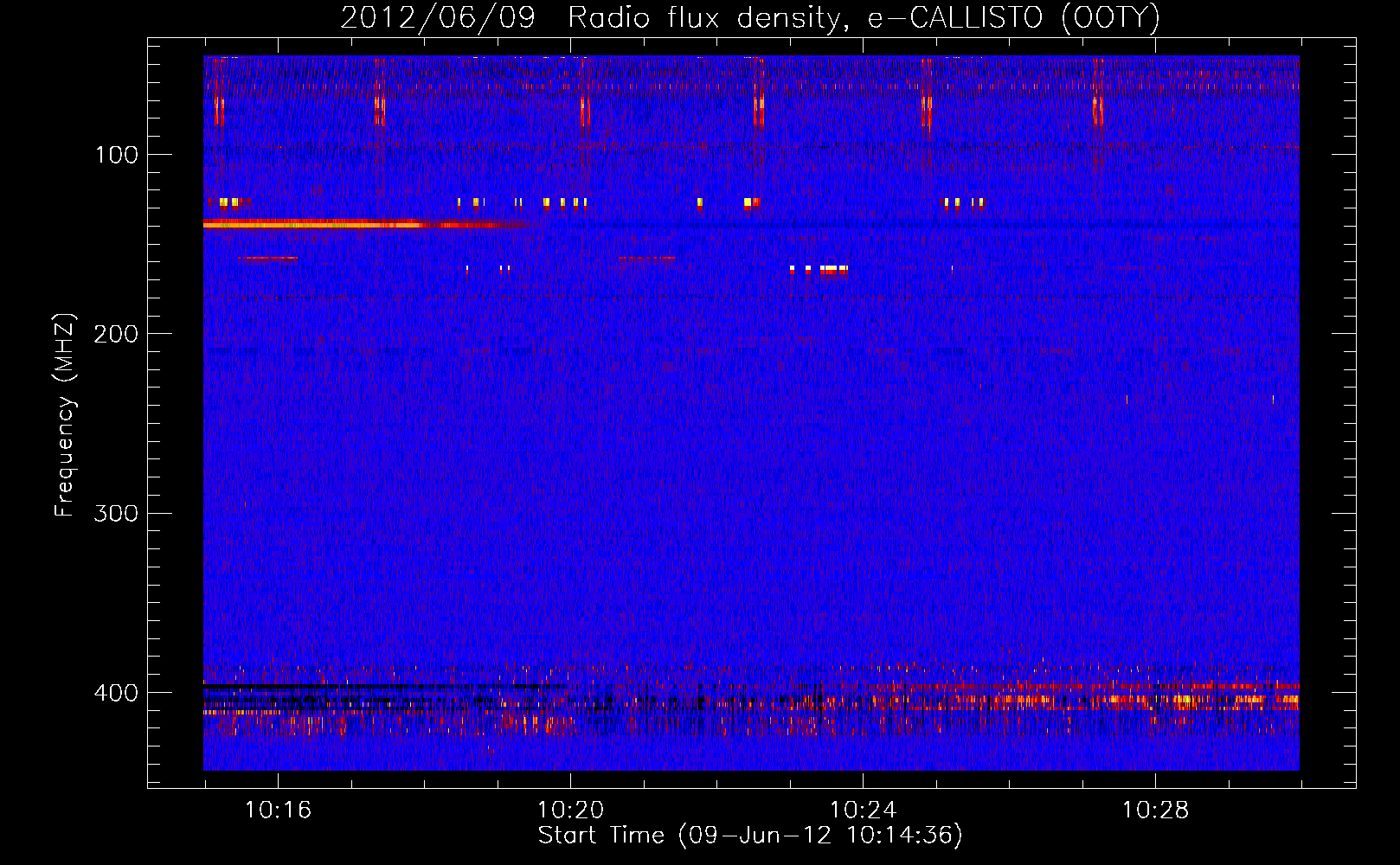Click the time tick label '10:28'
1400x865 pixels.
[x=1155, y=811]
